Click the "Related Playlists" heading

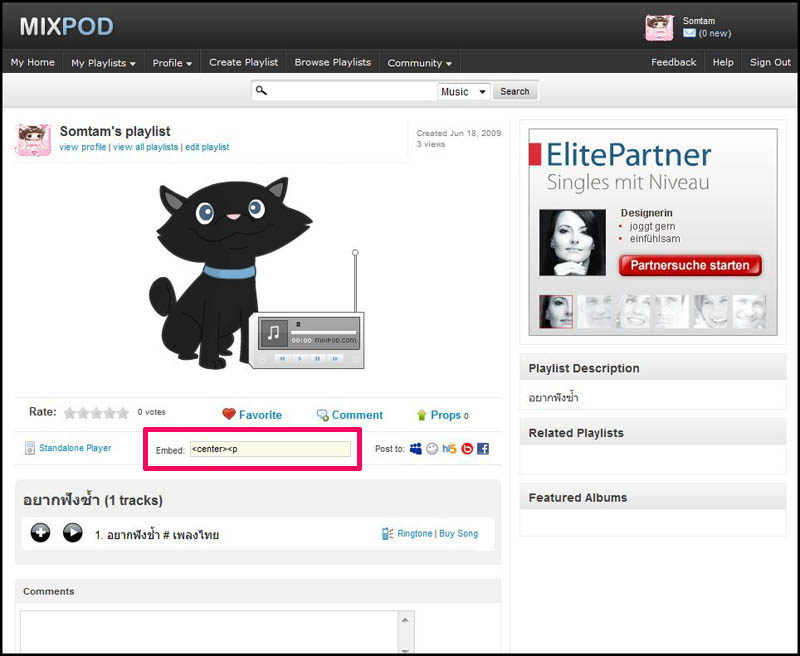pos(576,433)
